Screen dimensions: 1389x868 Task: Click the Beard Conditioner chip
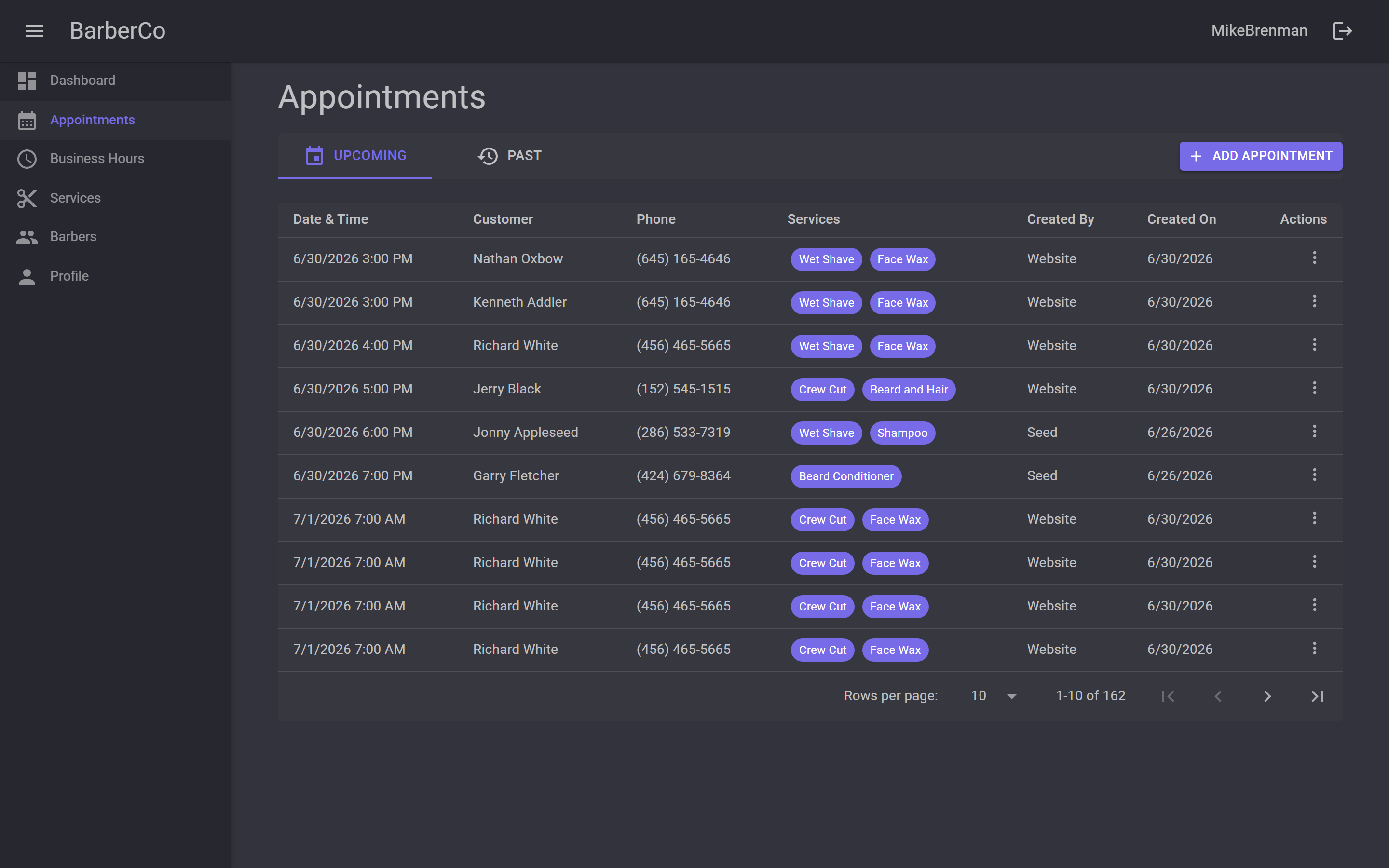pos(846,476)
